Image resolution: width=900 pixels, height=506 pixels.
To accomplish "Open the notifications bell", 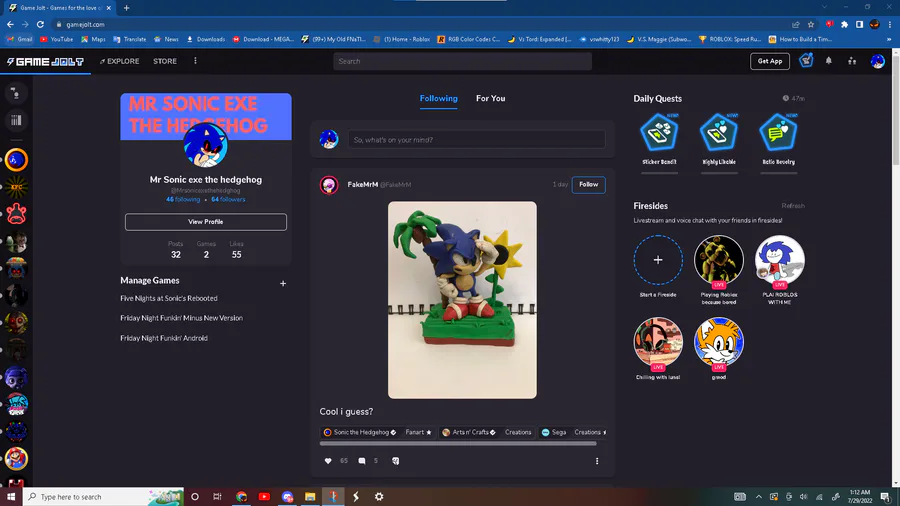I will pos(828,61).
